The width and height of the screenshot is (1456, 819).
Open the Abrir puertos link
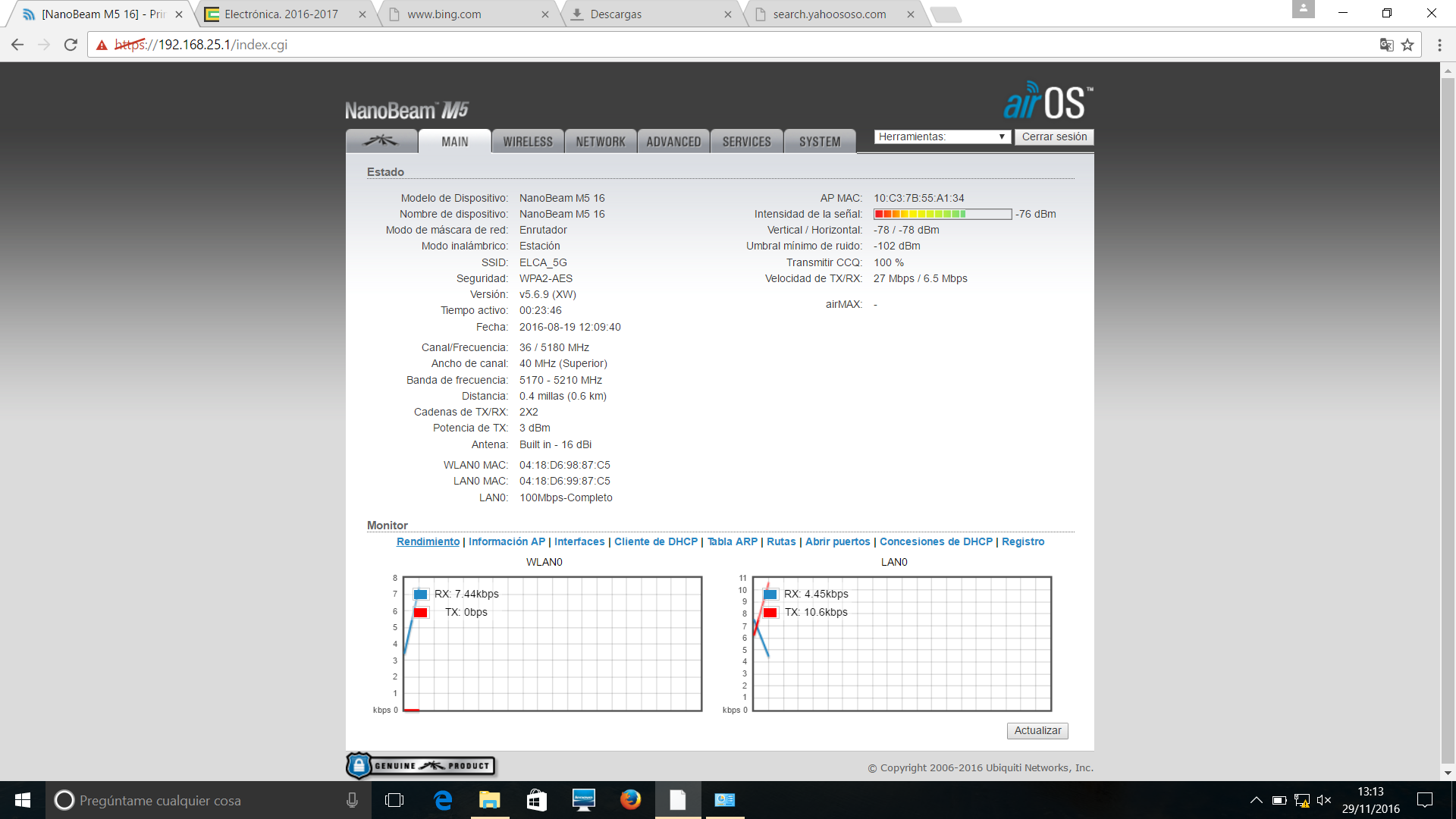coord(838,541)
